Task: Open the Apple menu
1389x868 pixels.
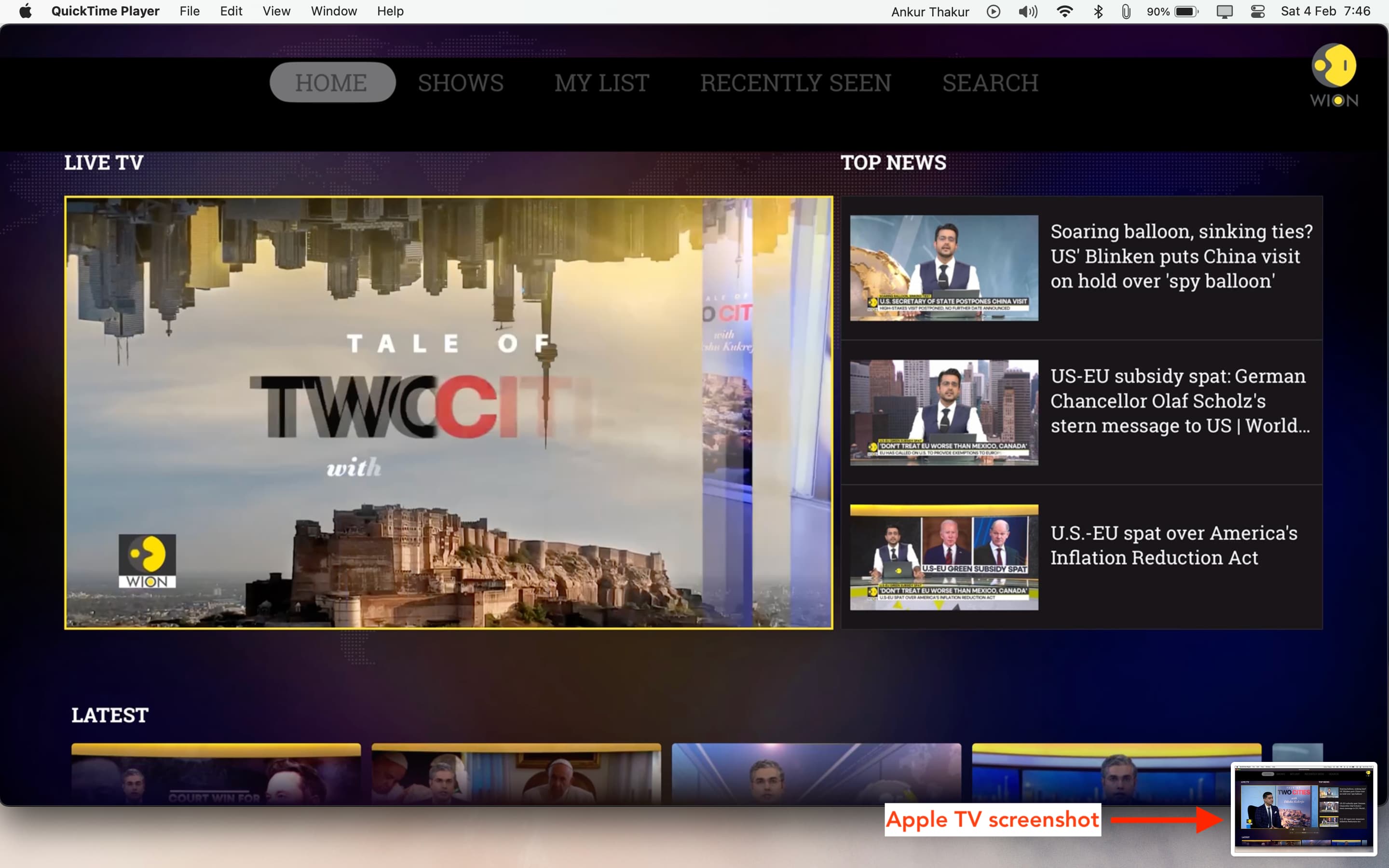Action: (x=25, y=11)
